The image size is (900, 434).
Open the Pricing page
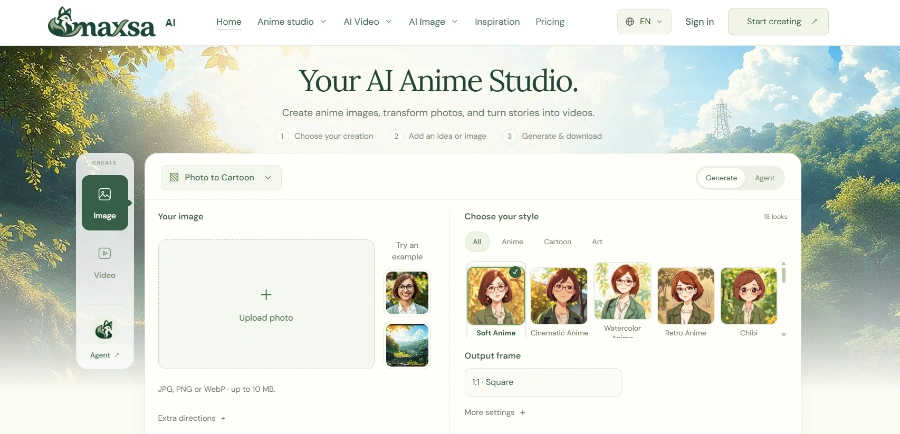(x=550, y=22)
